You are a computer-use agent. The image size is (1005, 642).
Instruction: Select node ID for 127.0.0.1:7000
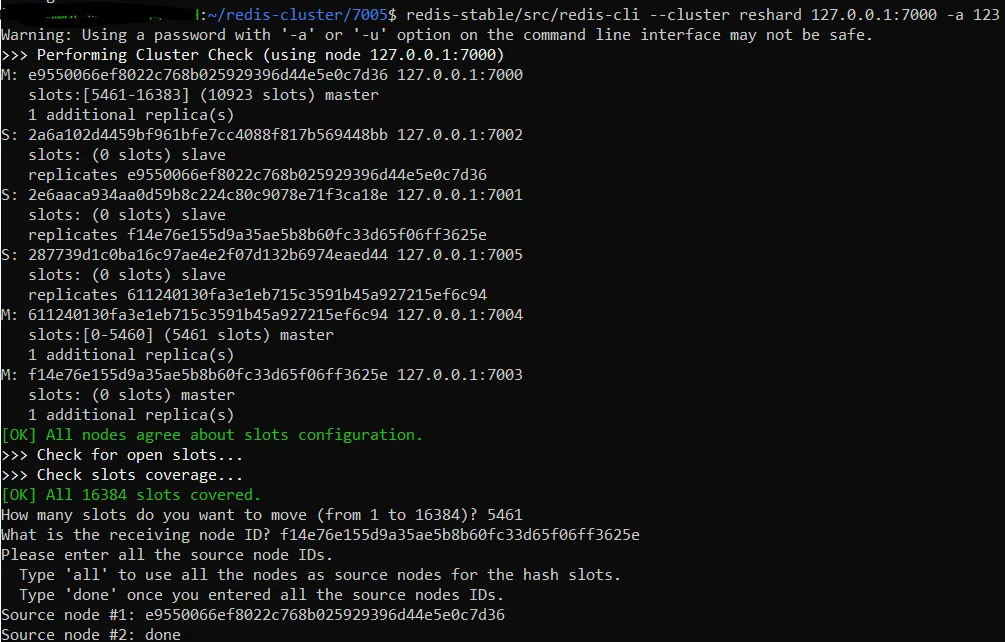click(x=208, y=75)
